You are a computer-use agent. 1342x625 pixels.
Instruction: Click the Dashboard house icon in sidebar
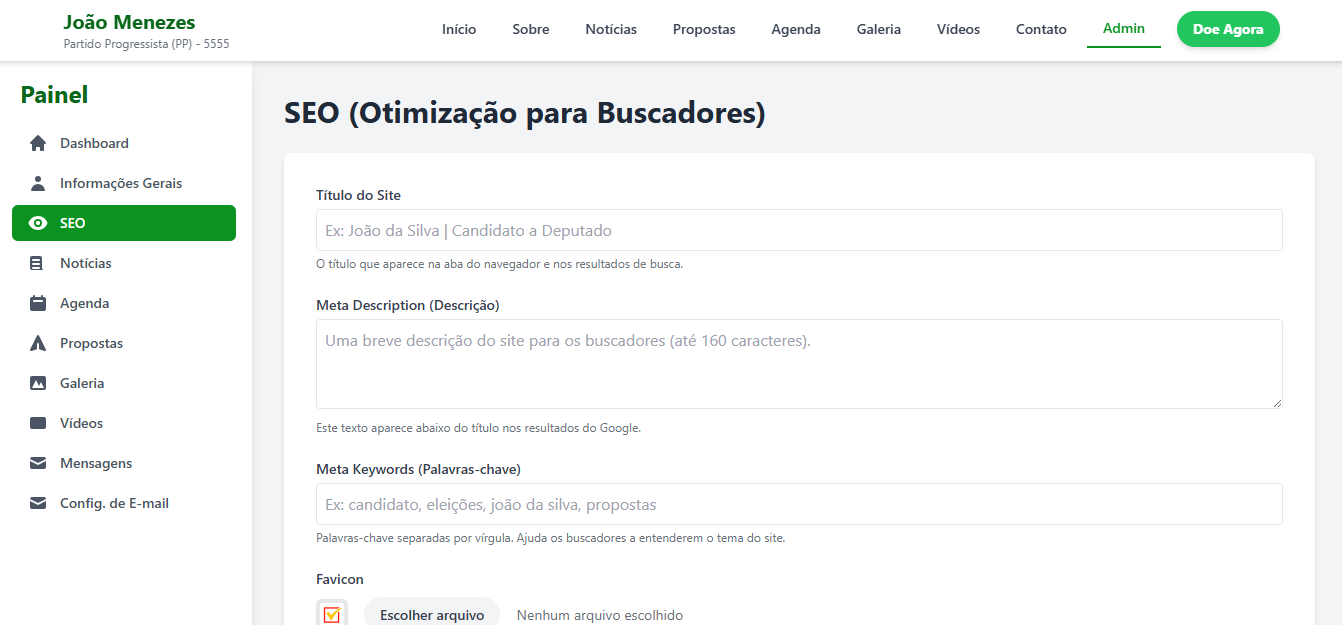coord(38,143)
